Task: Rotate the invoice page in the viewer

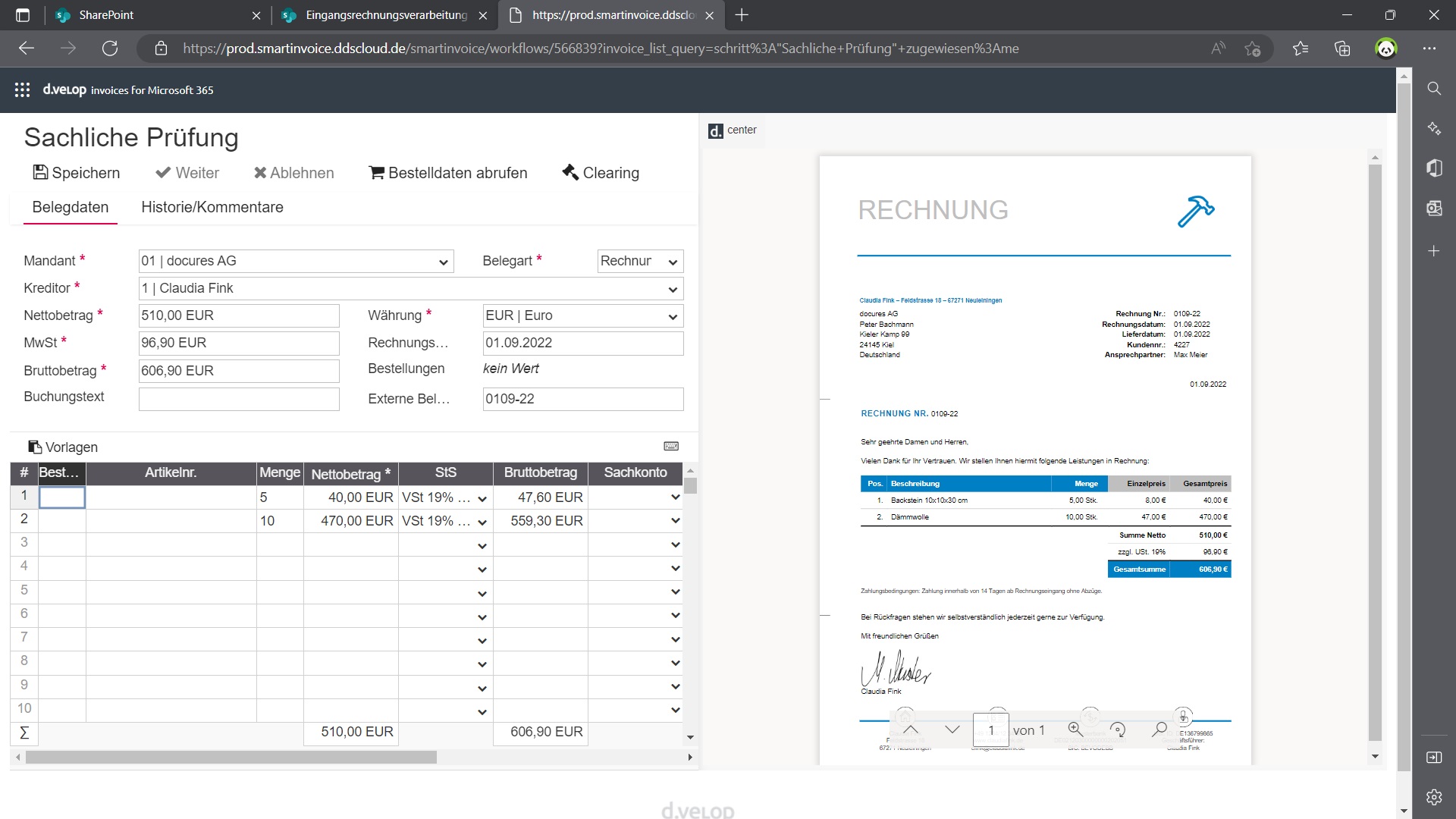Action: pyautogui.click(x=1118, y=730)
